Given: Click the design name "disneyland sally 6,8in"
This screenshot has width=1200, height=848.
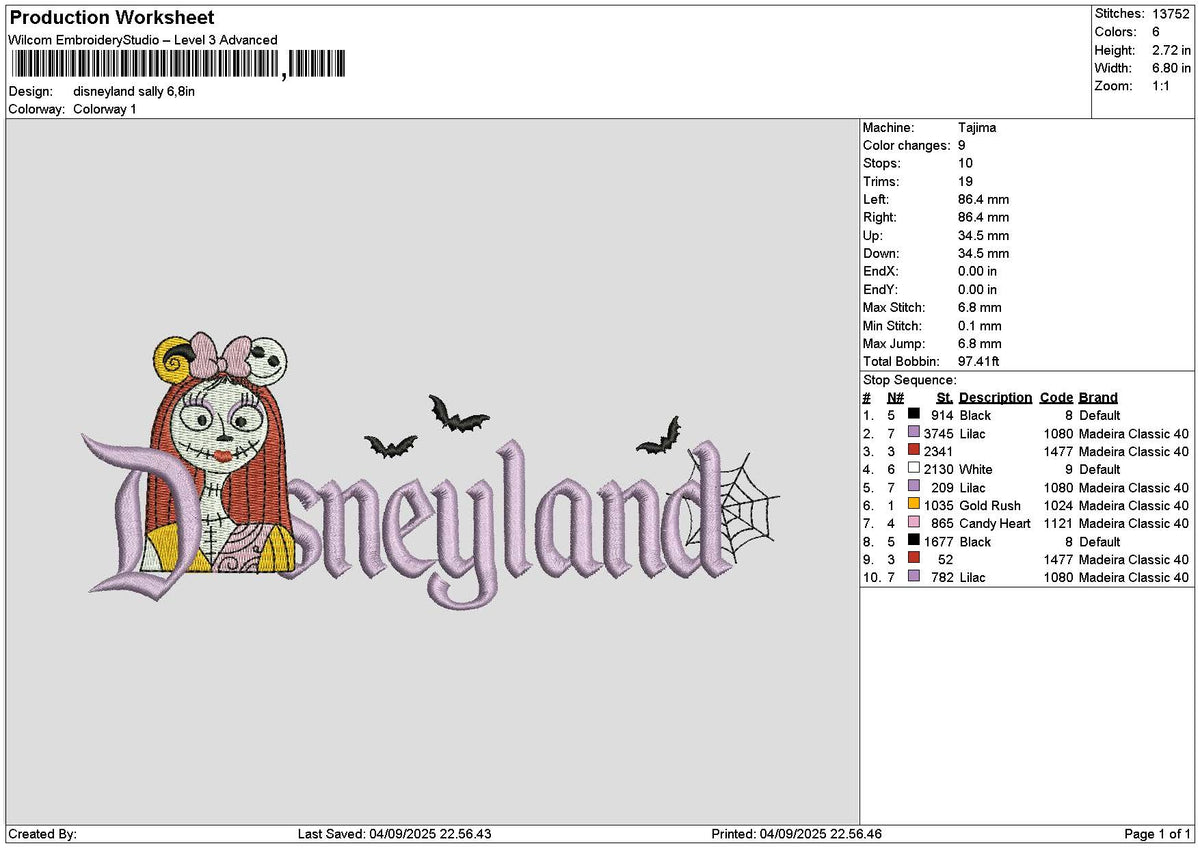Looking at the screenshot, I should coord(134,91).
